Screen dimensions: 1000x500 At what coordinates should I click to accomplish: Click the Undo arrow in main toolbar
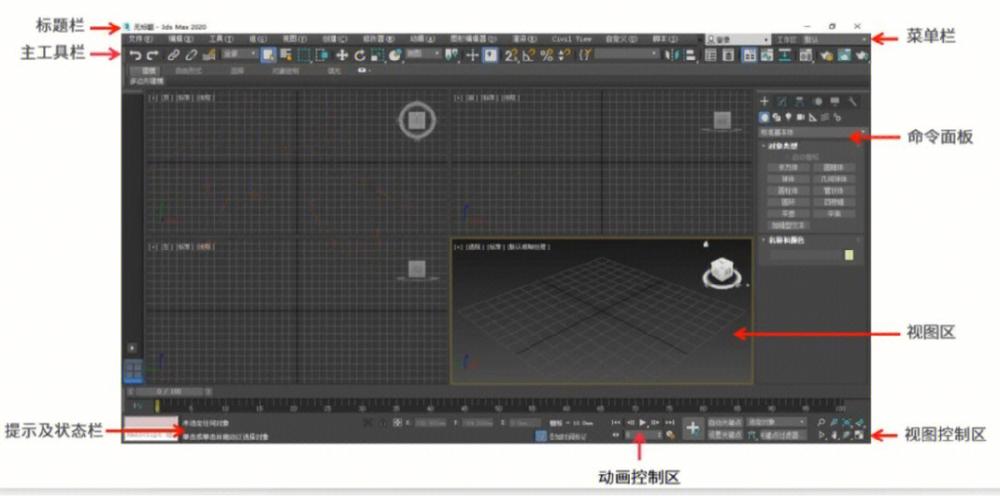tap(135, 55)
